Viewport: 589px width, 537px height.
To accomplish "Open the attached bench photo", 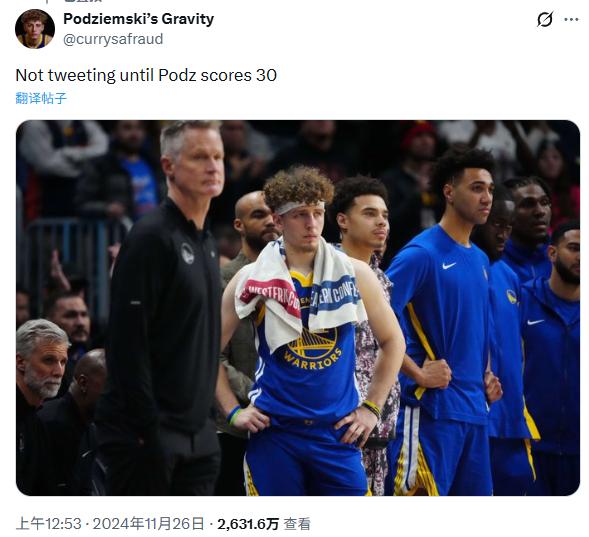I will 298,308.
